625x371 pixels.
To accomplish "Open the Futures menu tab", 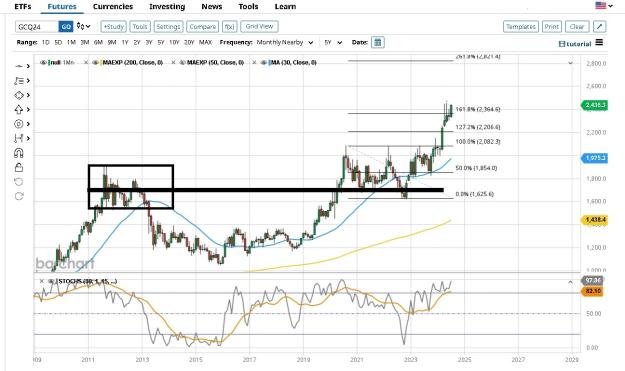I will [62, 6].
